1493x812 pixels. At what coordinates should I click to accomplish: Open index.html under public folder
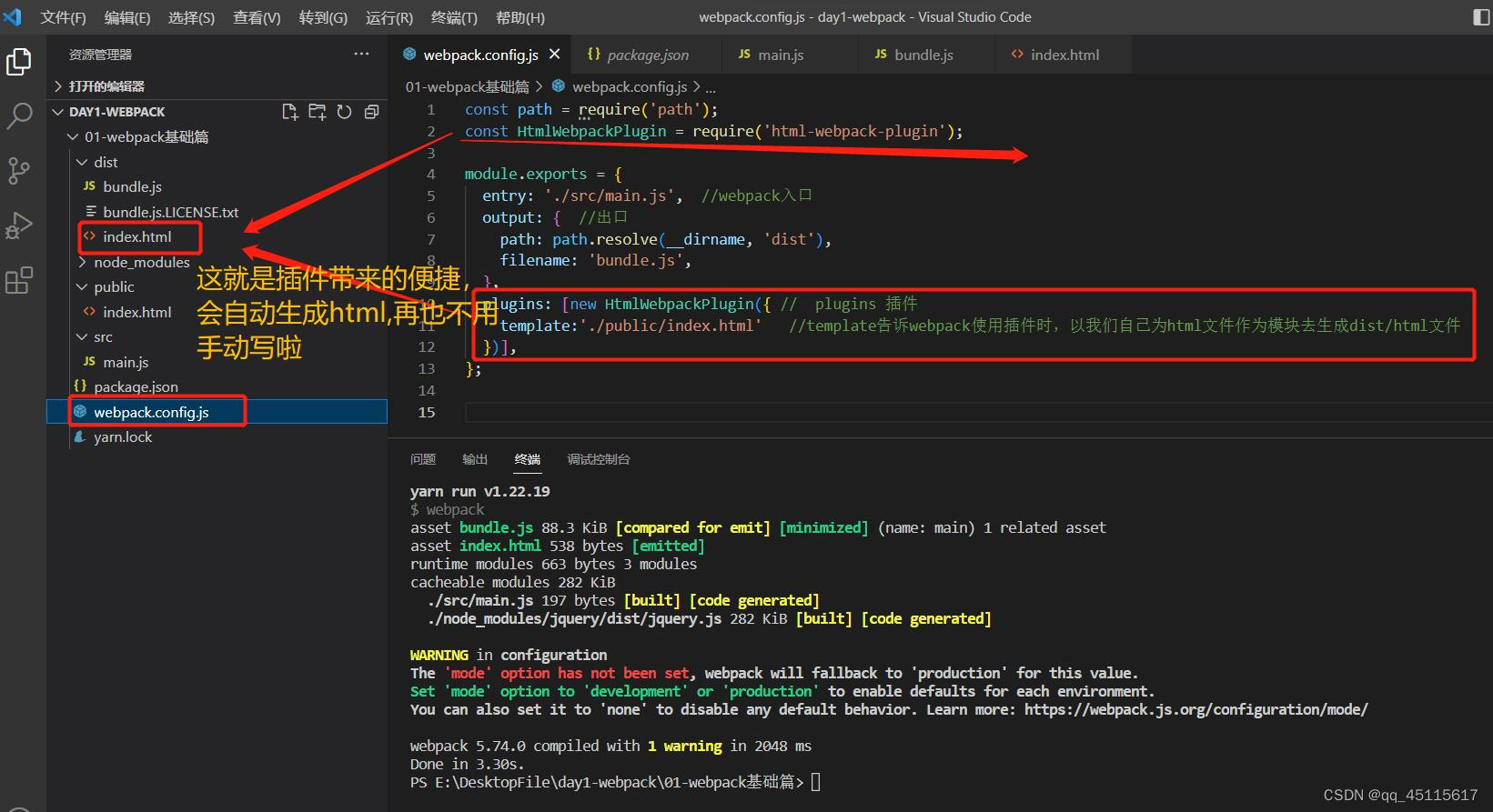pos(136,312)
